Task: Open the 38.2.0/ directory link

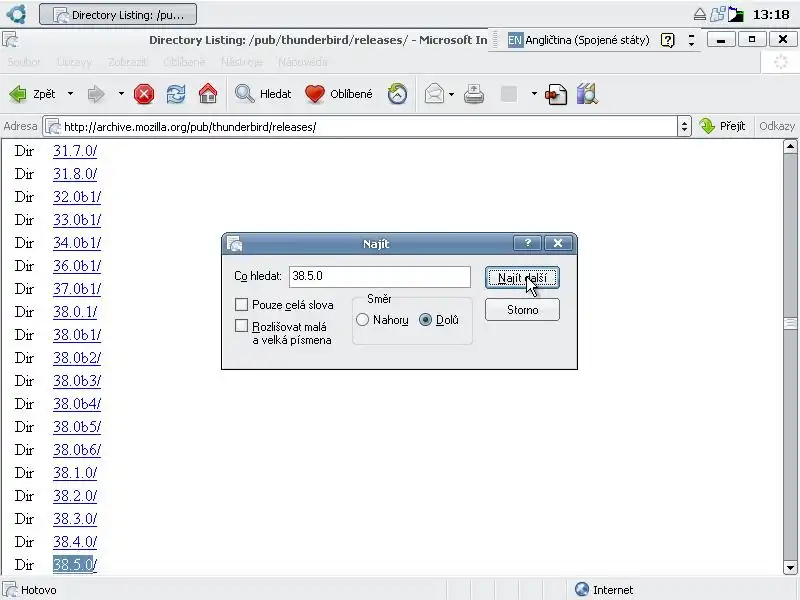Action: [75, 496]
